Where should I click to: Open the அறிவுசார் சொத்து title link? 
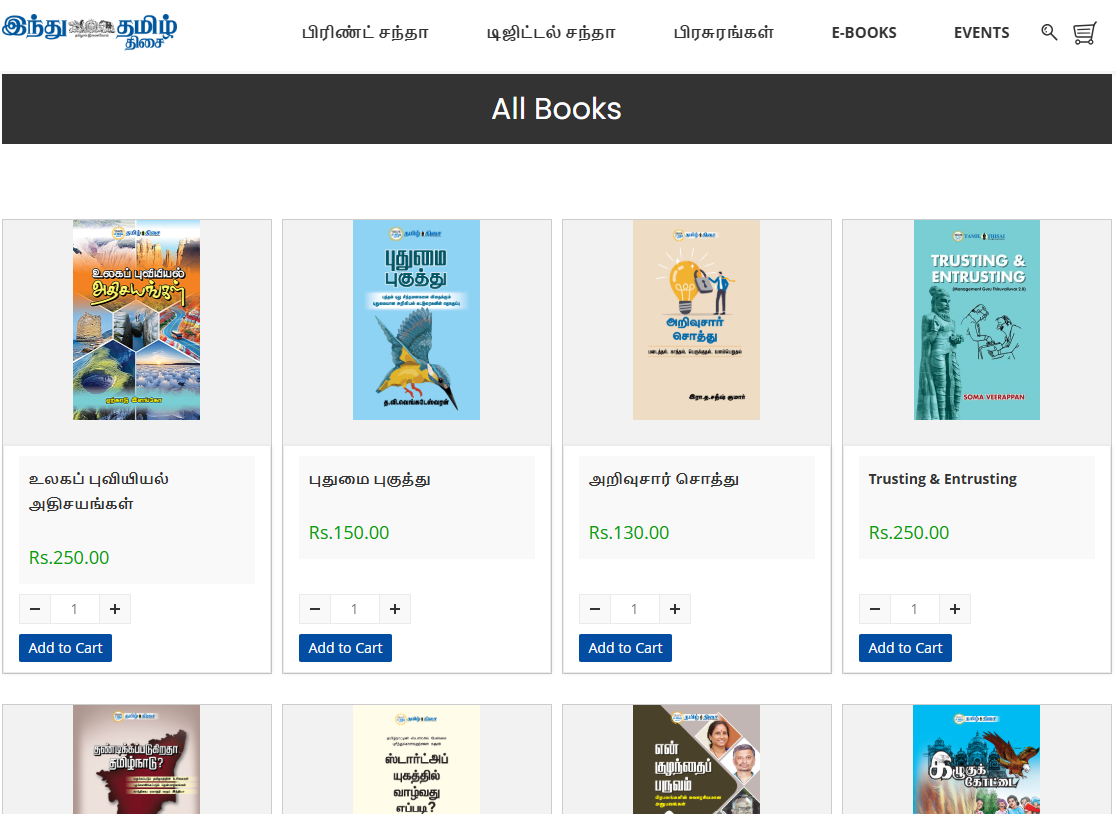point(664,479)
